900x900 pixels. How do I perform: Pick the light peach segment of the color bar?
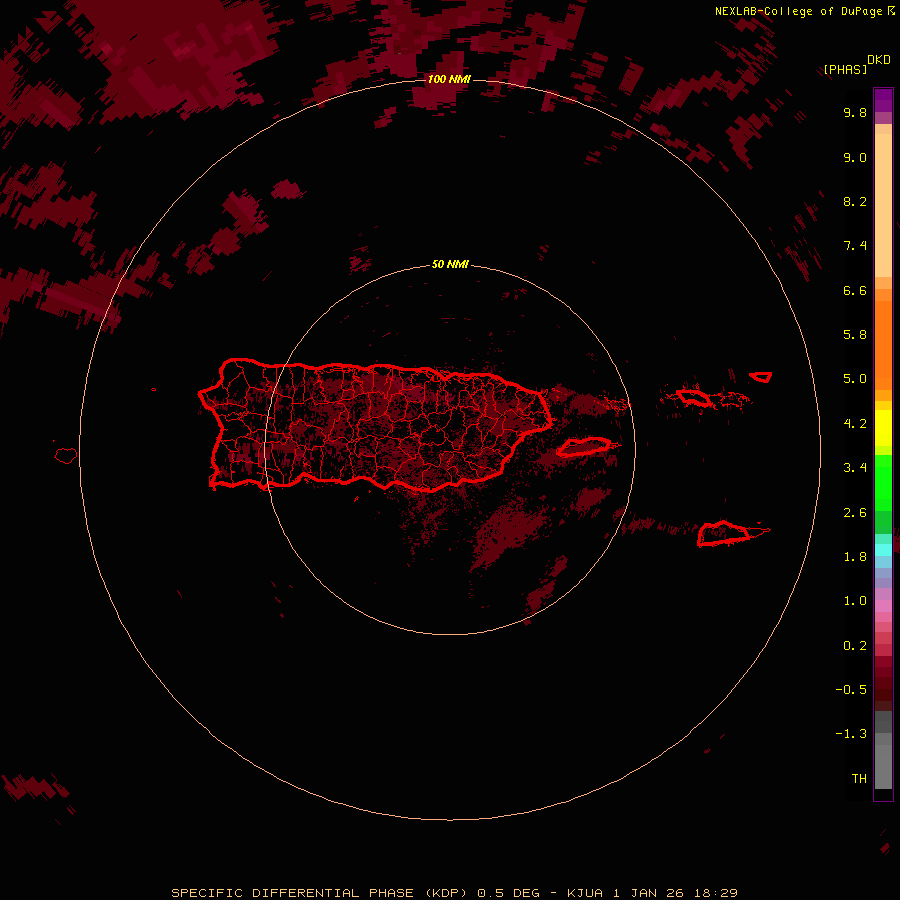(x=883, y=205)
